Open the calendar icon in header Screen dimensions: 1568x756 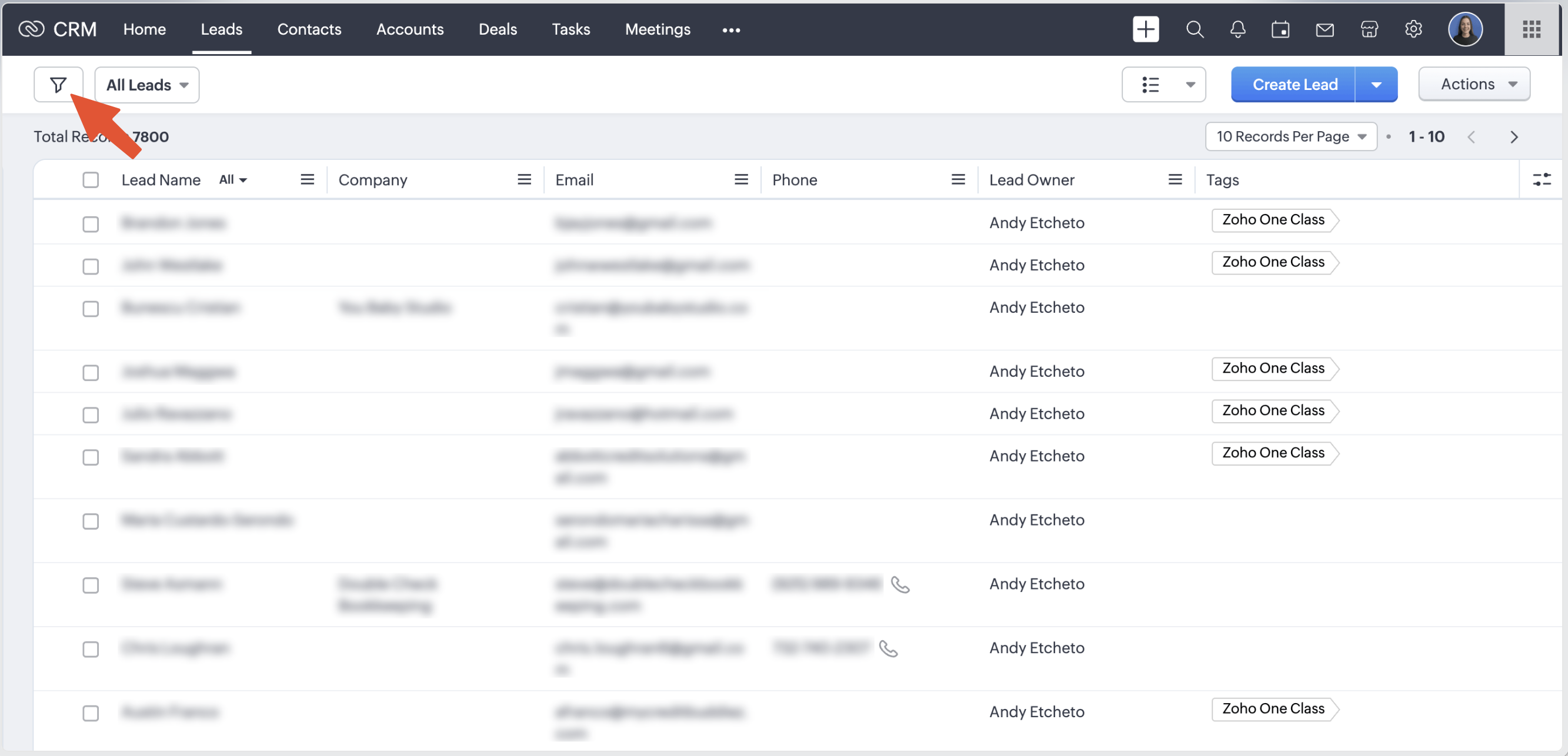[1280, 29]
